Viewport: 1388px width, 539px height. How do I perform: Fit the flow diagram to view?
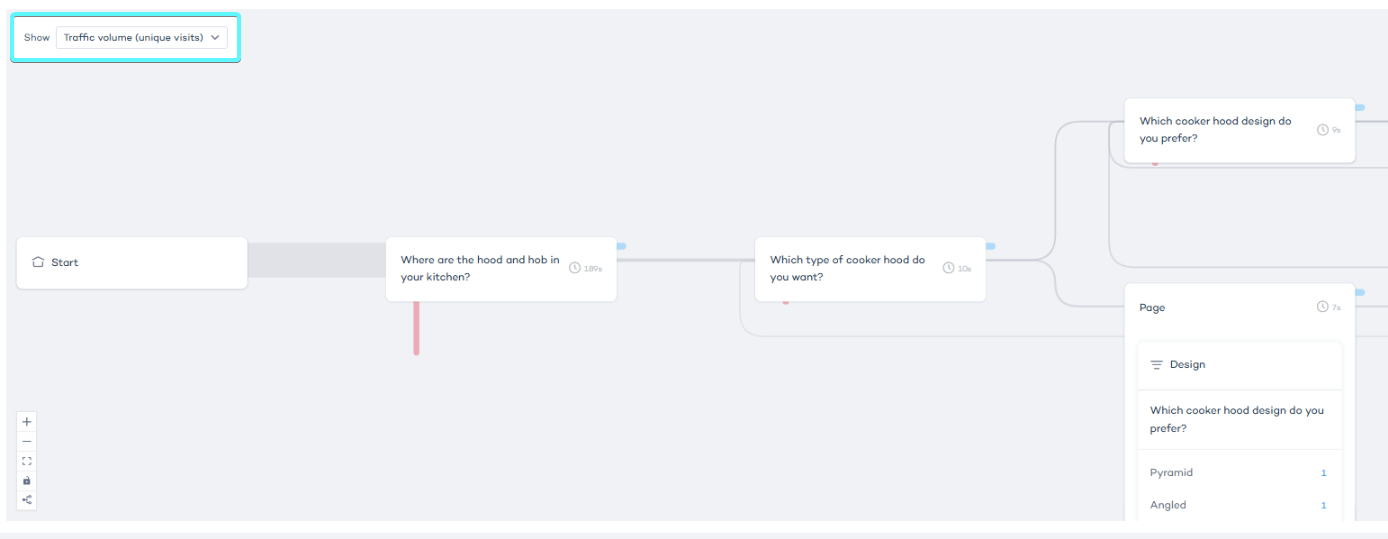click(27, 461)
